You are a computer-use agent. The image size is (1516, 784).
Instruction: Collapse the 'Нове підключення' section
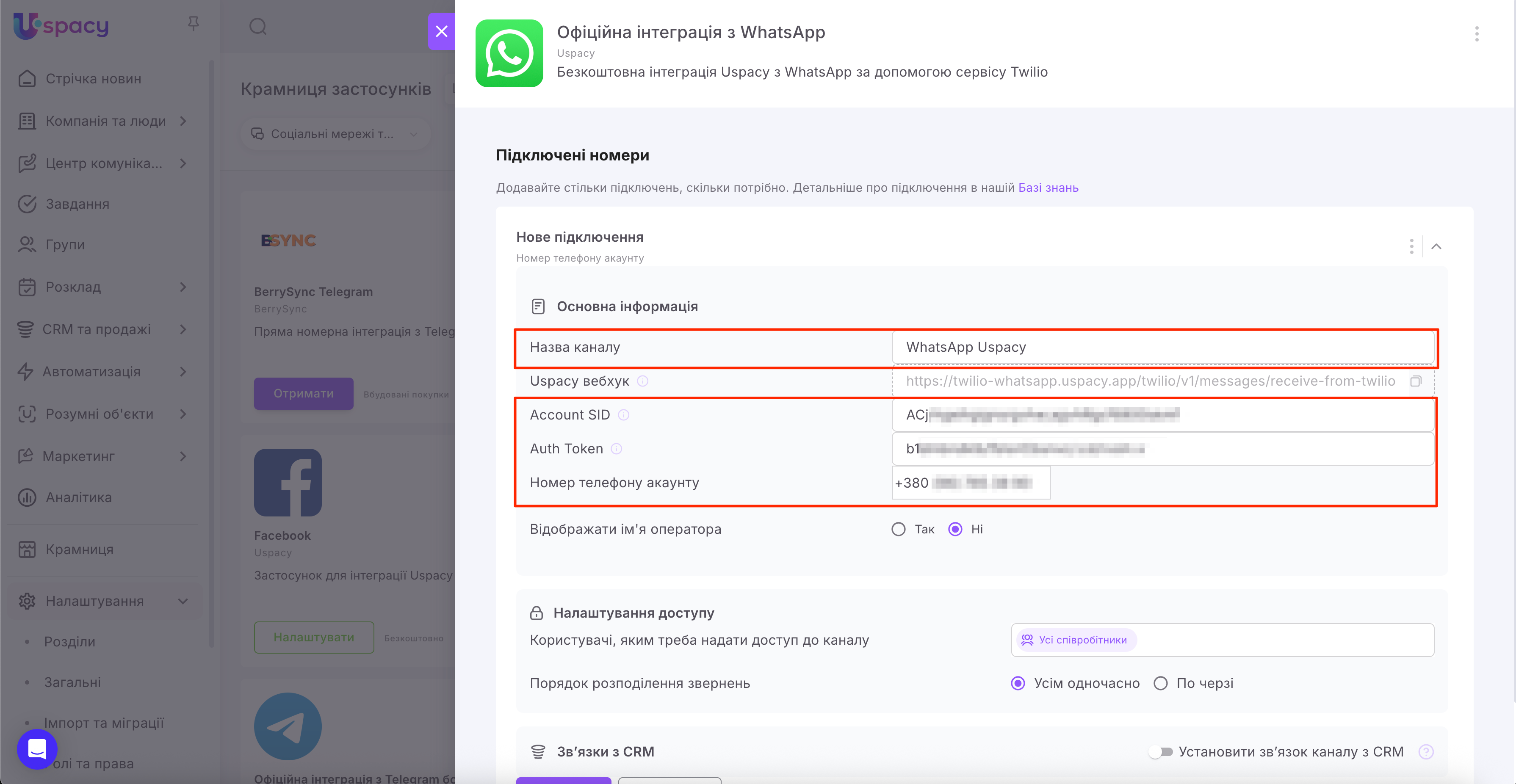pyautogui.click(x=1436, y=246)
